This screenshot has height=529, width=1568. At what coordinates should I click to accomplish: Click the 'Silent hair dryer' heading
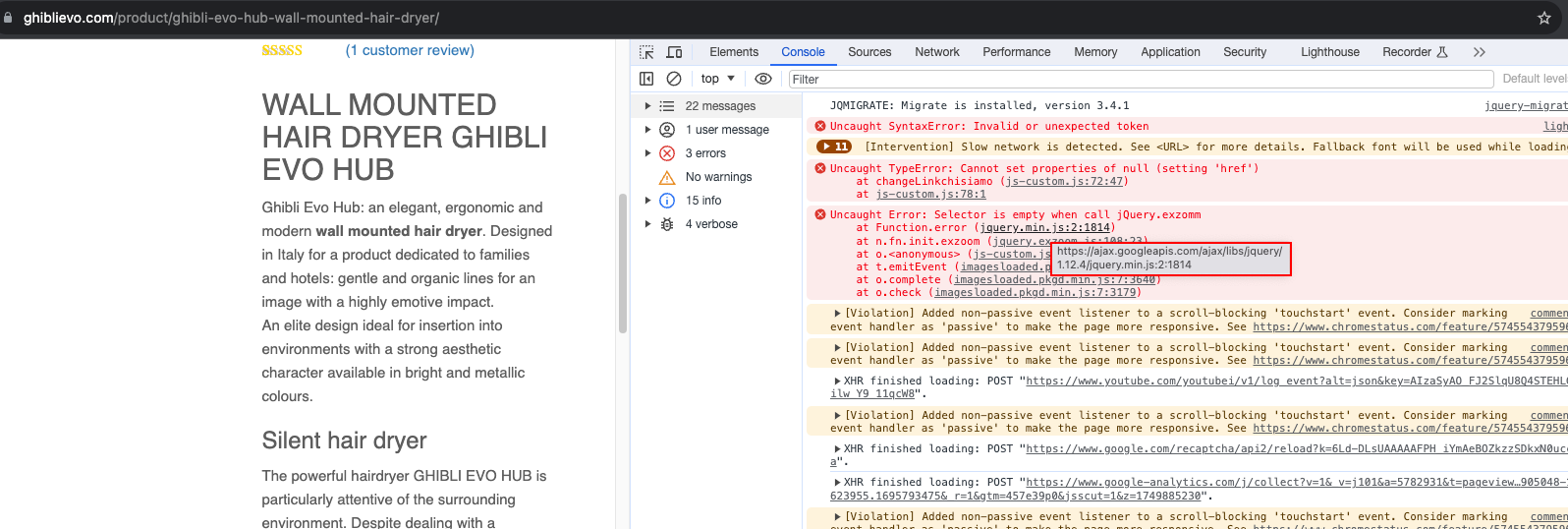[344, 441]
